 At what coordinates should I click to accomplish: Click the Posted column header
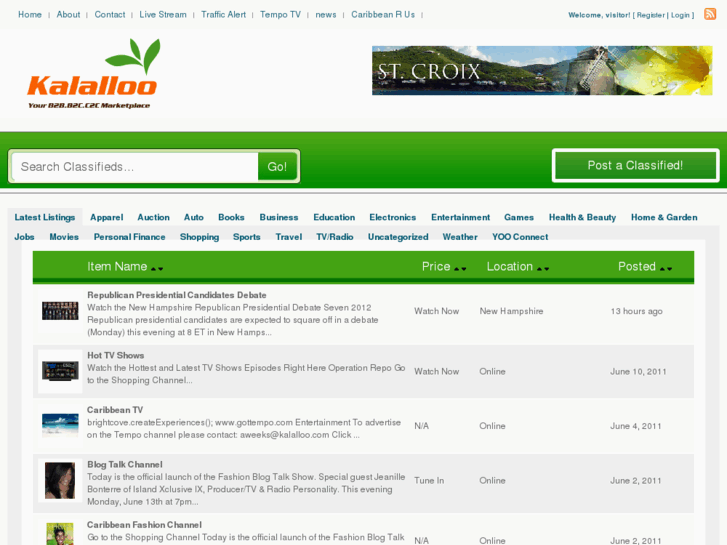tap(637, 266)
